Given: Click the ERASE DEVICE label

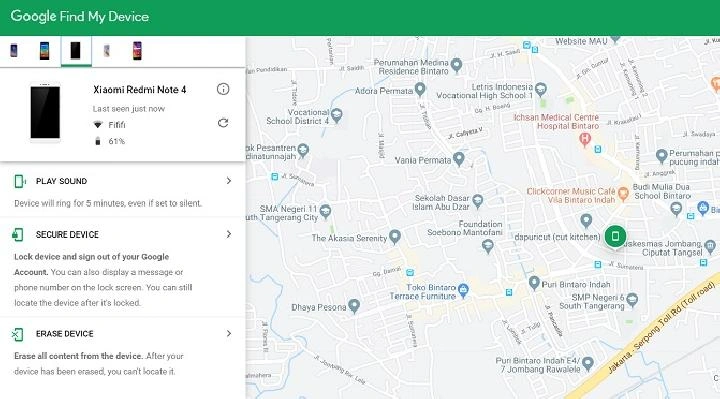Looking at the screenshot, I should pyautogui.click(x=65, y=334).
